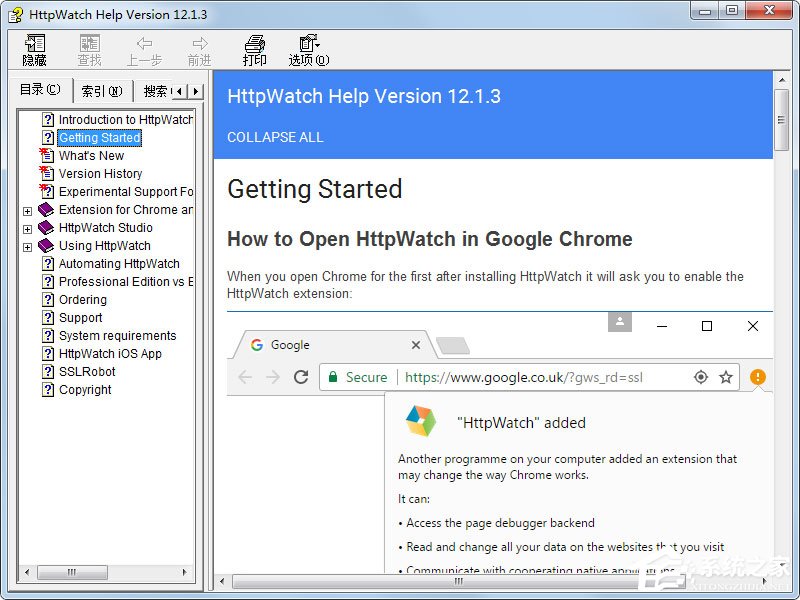The width and height of the screenshot is (800, 600).
Task: Click the icon beside Experimental Support
Action: (x=46, y=191)
